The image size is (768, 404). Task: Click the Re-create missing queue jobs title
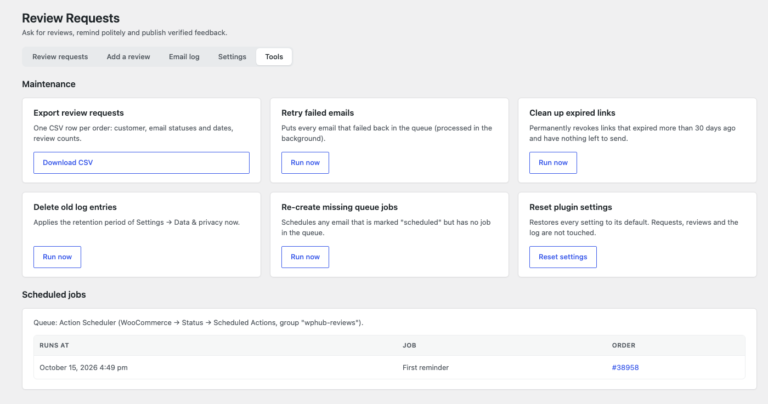pyautogui.click(x=339, y=207)
